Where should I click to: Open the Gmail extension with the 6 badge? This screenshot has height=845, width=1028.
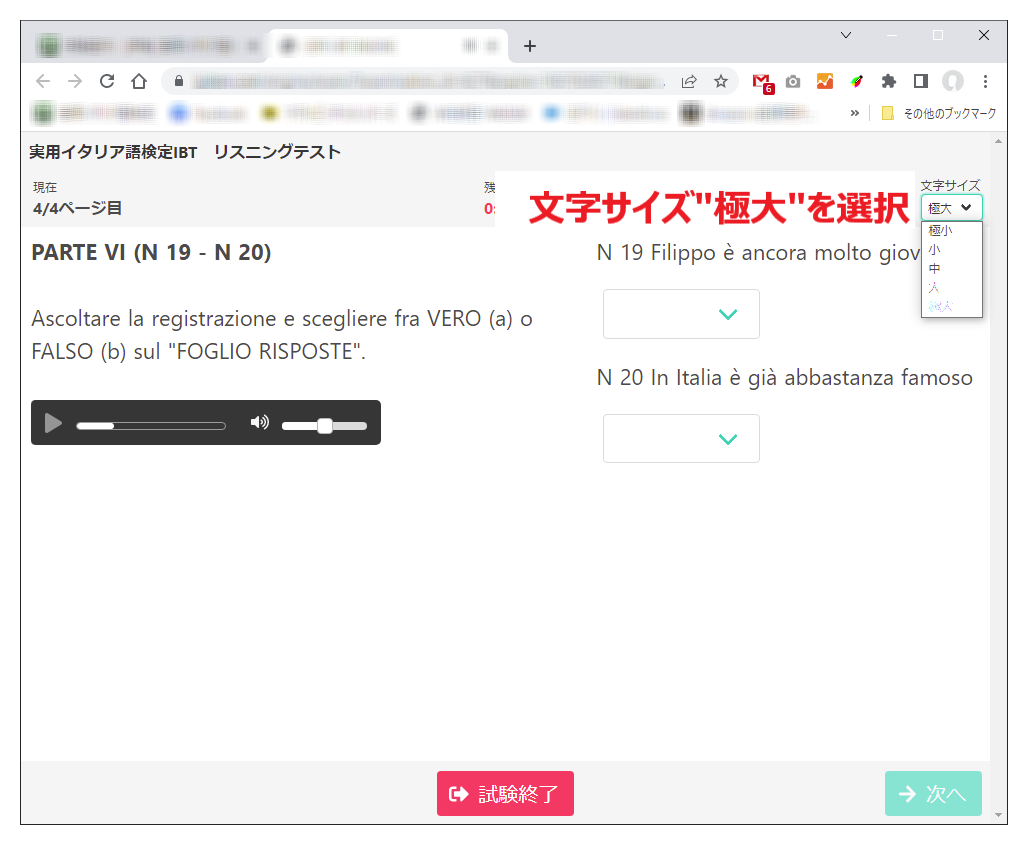tap(762, 83)
